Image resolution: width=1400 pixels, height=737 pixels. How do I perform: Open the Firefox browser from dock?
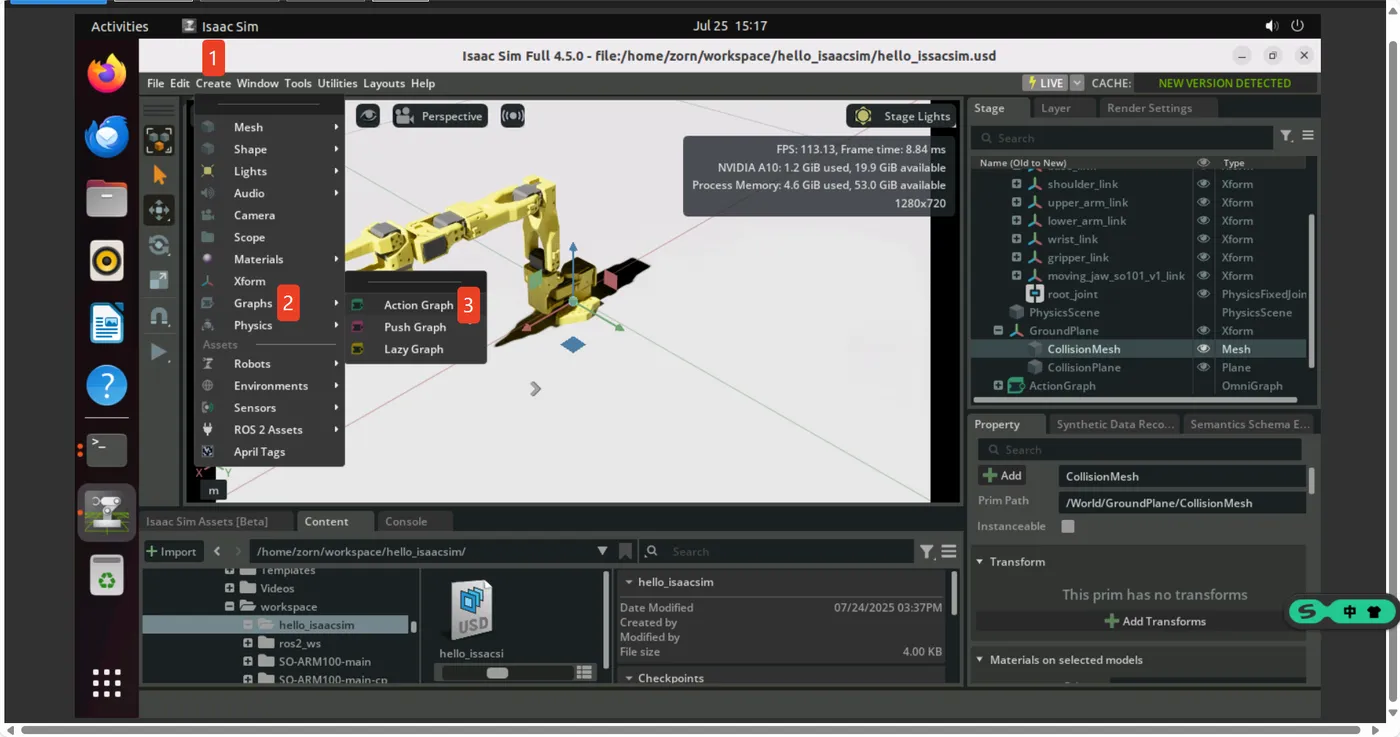[107, 74]
